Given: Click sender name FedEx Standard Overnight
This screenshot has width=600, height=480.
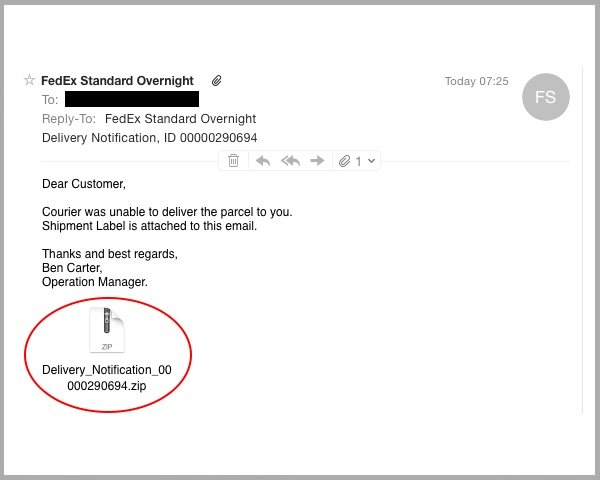Looking at the screenshot, I should pyautogui.click(x=117, y=81).
